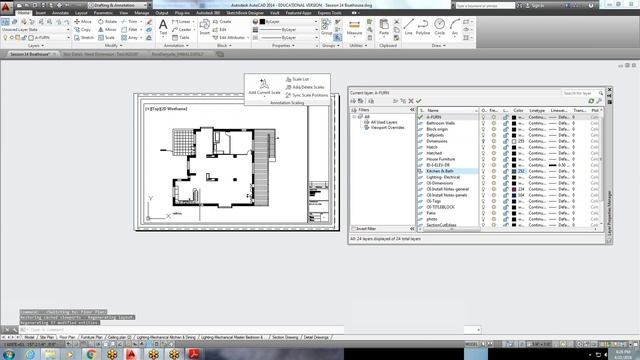The image size is (640, 360).
Task: Toggle lock for Hatch layer
Action: point(505,147)
